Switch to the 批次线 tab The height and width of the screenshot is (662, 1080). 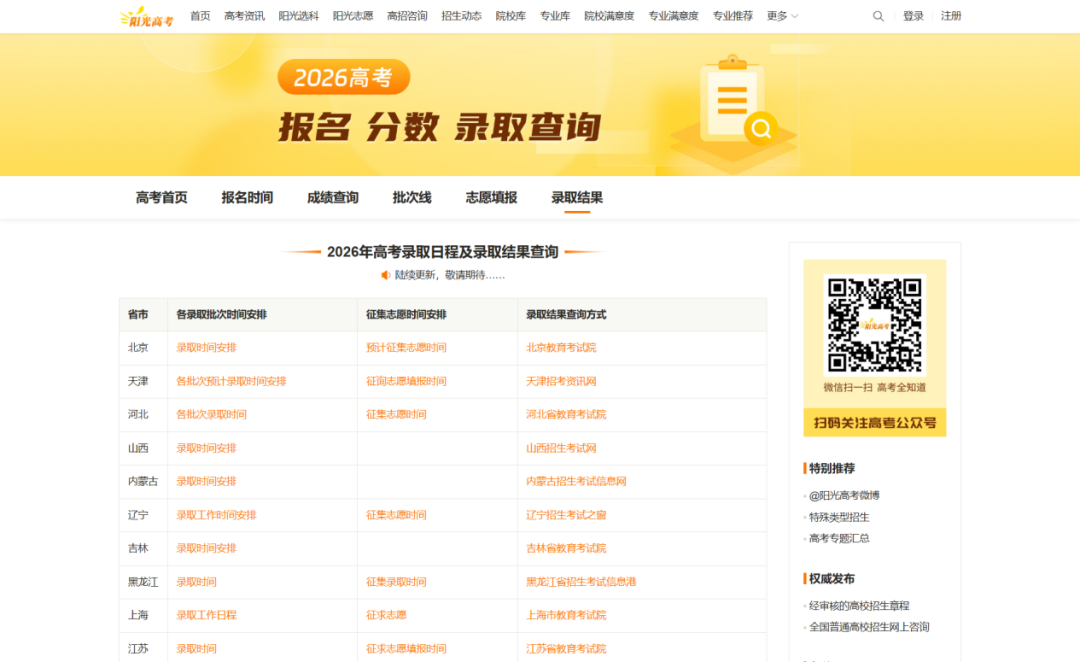pyautogui.click(x=412, y=198)
